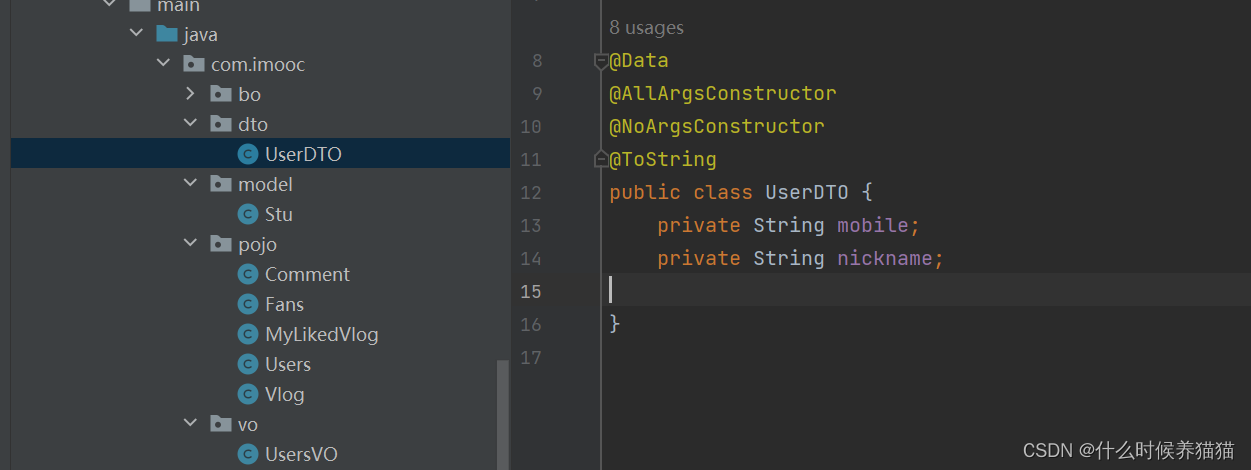The width and height of the screenshot is (1251, 470).
Task: Click the @AllArgsConstructor annotation
Action: 722,93
